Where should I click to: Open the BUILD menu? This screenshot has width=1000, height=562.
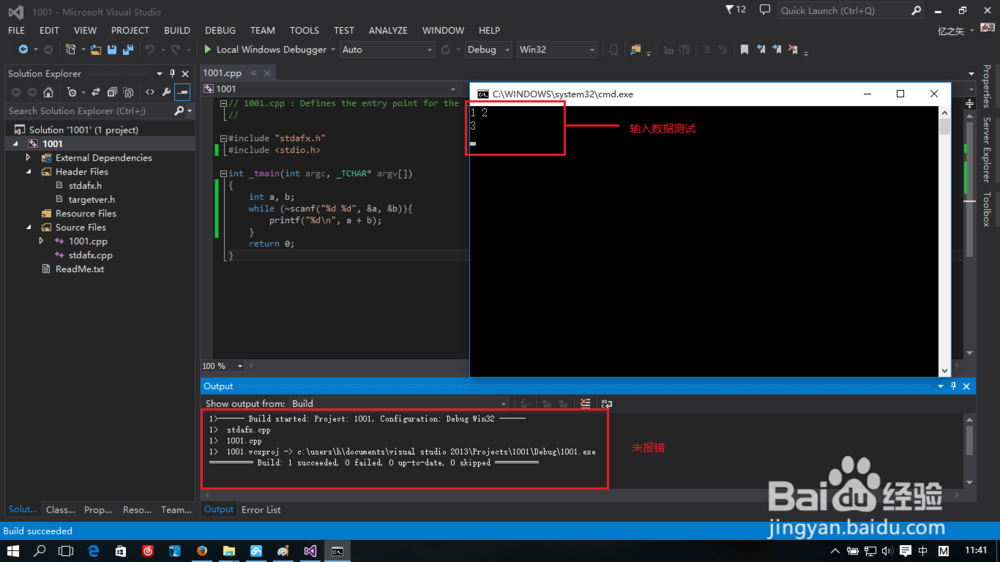[177, 30]
